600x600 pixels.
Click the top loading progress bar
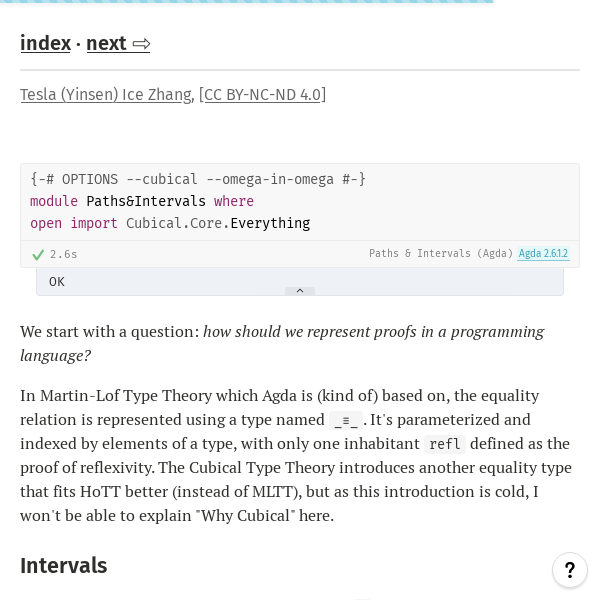point(247,2)
